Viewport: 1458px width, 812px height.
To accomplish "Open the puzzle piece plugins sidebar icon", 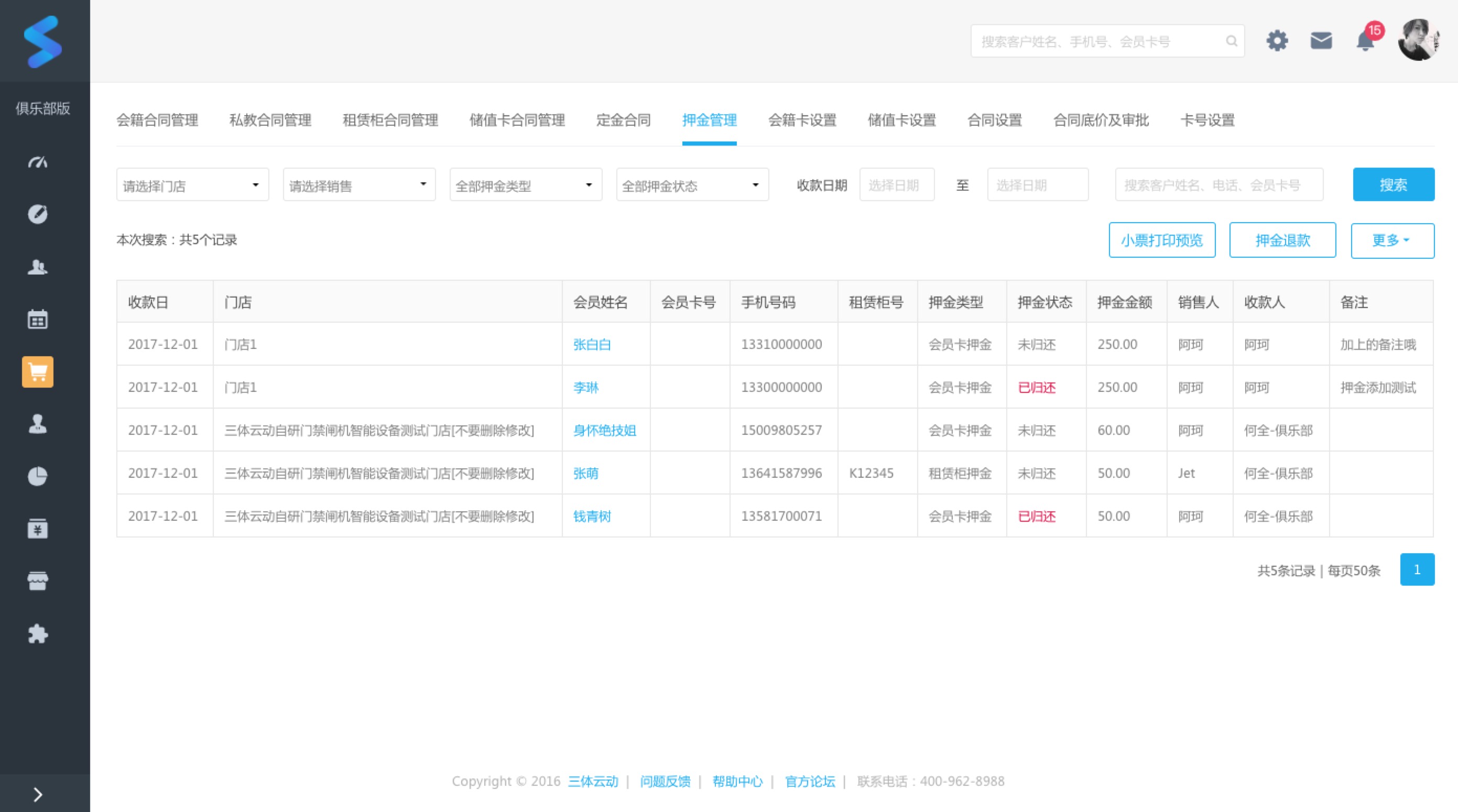I will pos(37,634).
